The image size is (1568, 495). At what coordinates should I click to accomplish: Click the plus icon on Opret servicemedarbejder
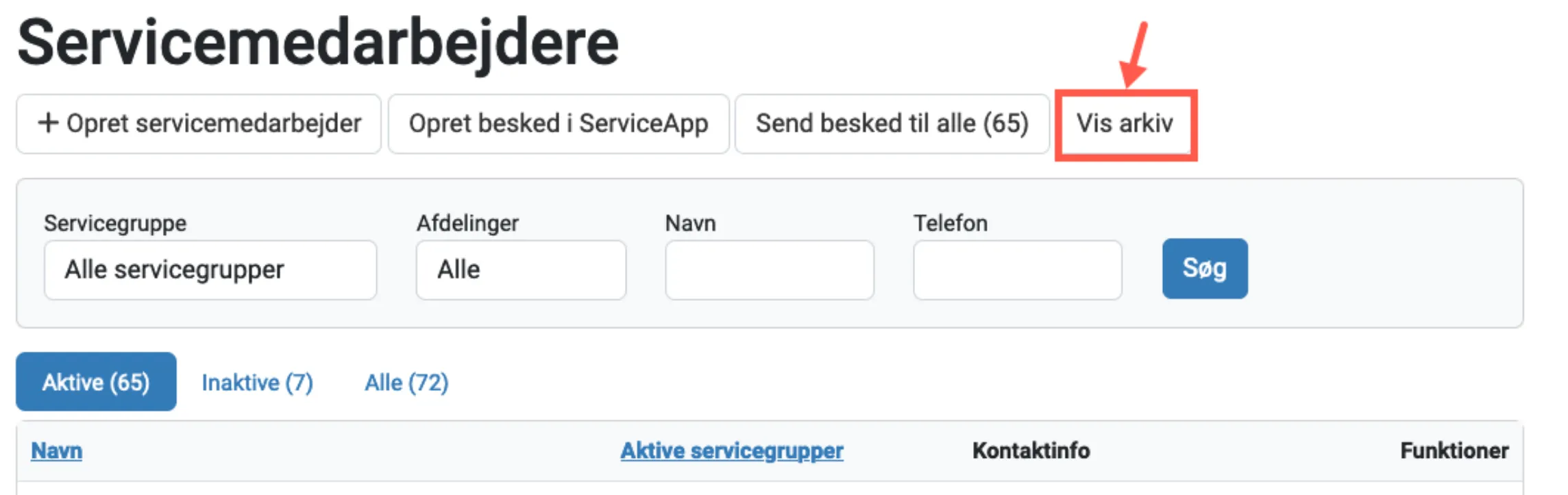tap(47, 123)
